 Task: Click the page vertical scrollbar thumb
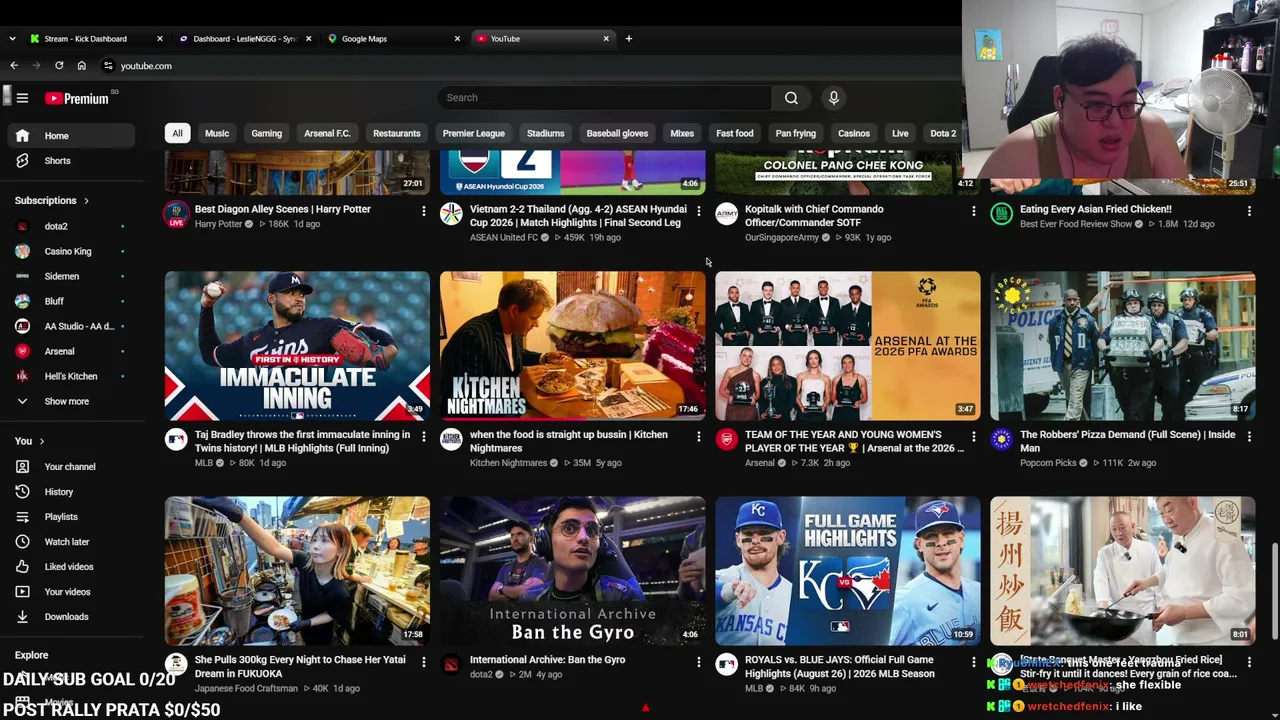(x=1275, y=590)
